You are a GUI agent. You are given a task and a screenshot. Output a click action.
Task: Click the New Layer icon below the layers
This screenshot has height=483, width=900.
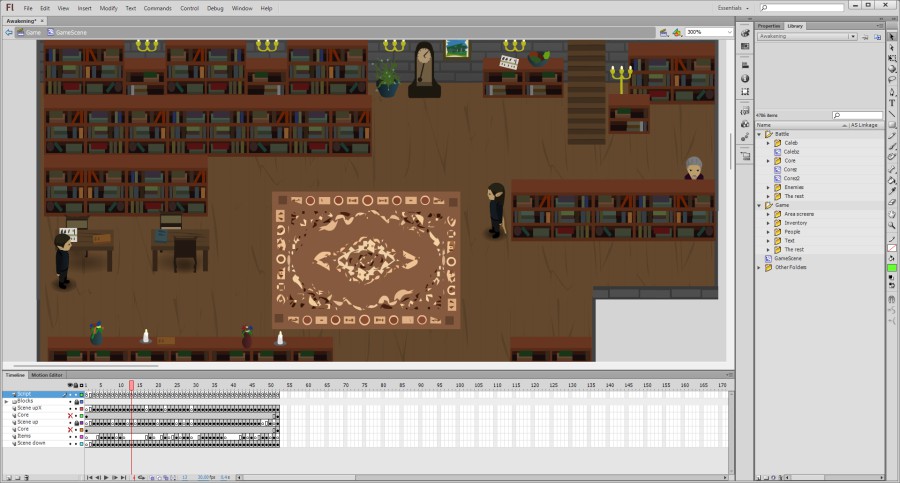point(8,477)
